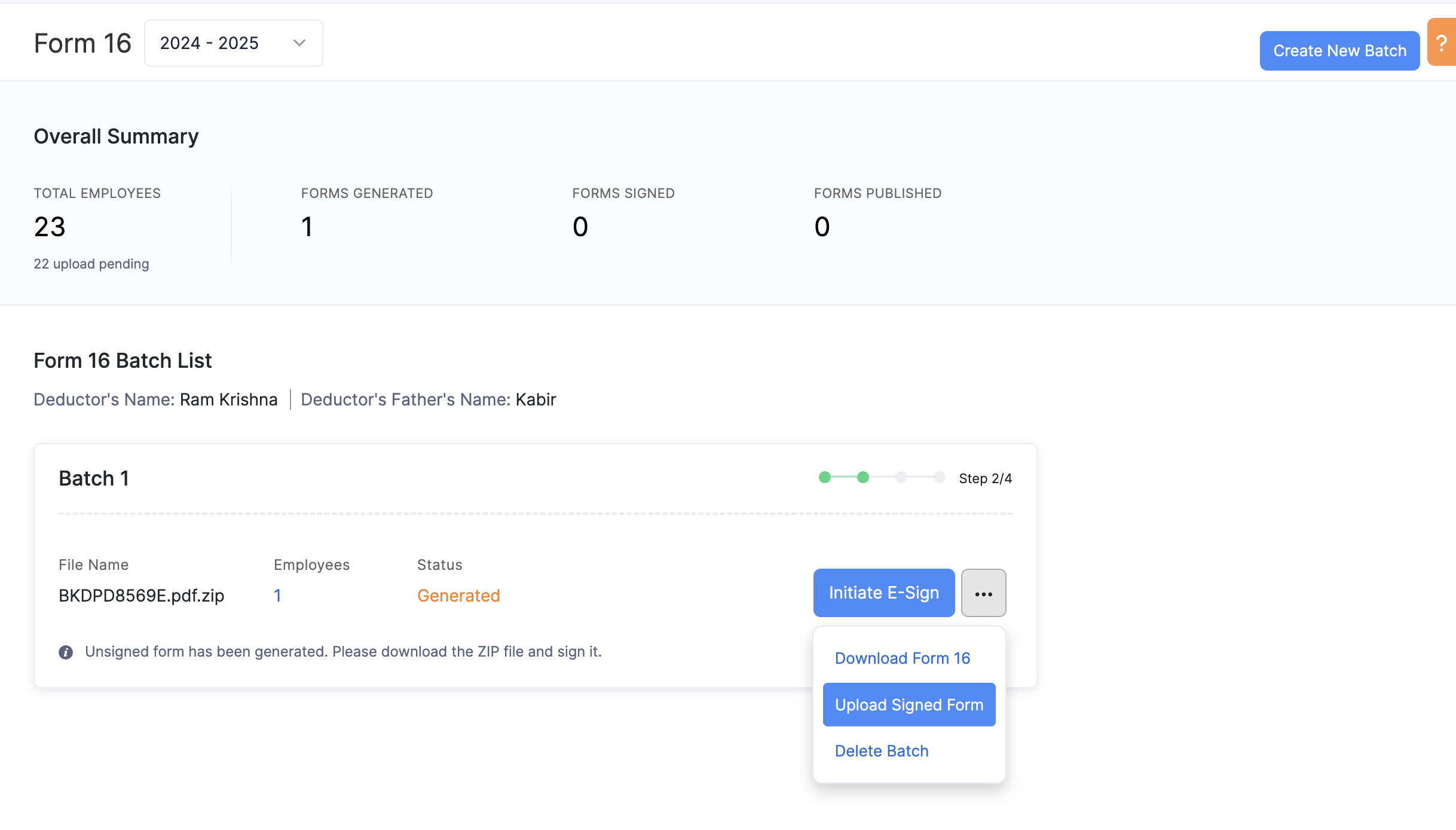Viewport: 1456px width, 830px height.
Task: Open the employees count link 1
Action: (277, 596)
